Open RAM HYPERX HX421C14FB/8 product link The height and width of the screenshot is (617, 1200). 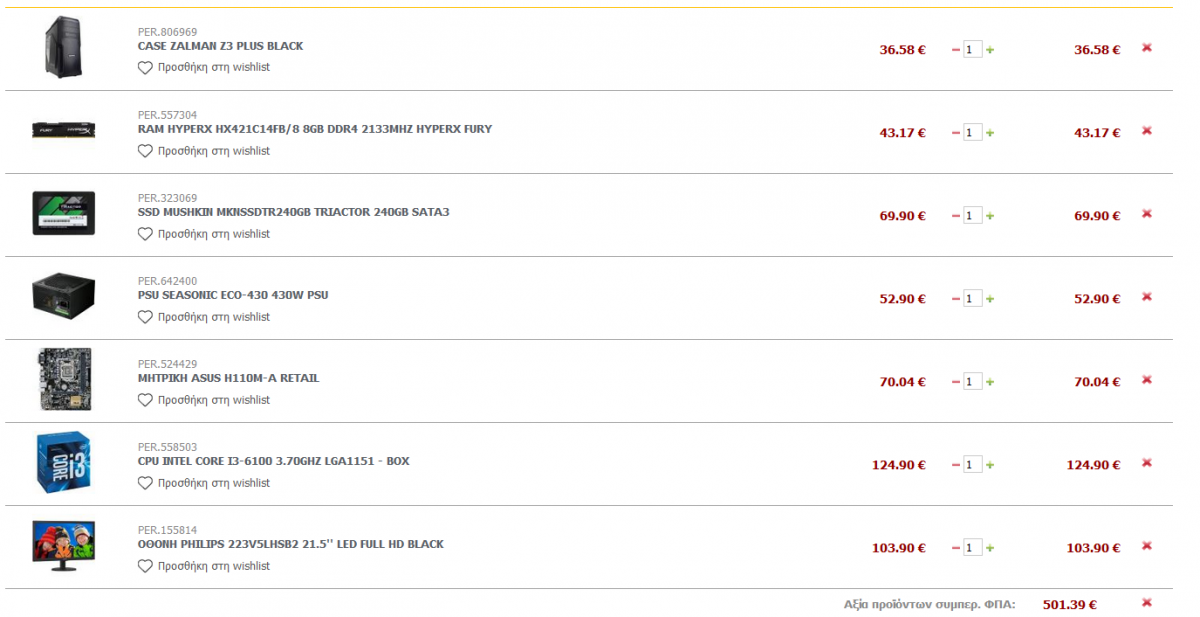(315, 129)
